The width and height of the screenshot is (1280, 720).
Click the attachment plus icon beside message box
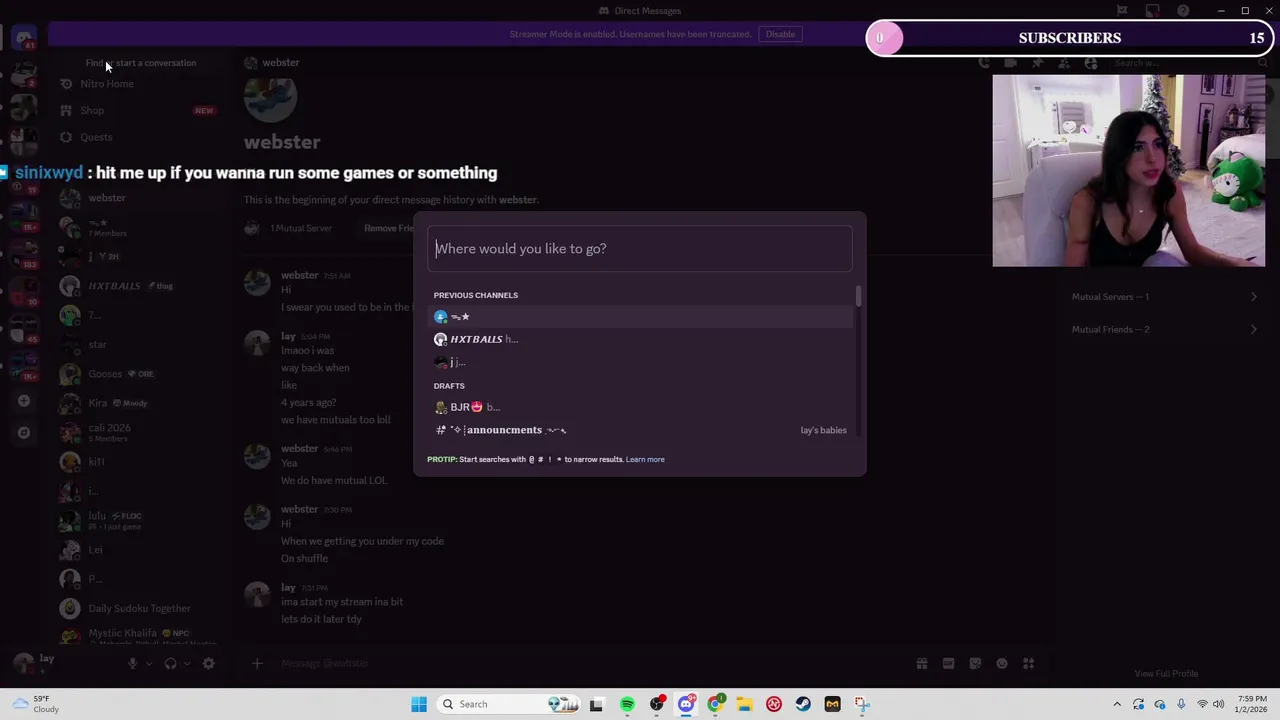click(x=257, y=663)
